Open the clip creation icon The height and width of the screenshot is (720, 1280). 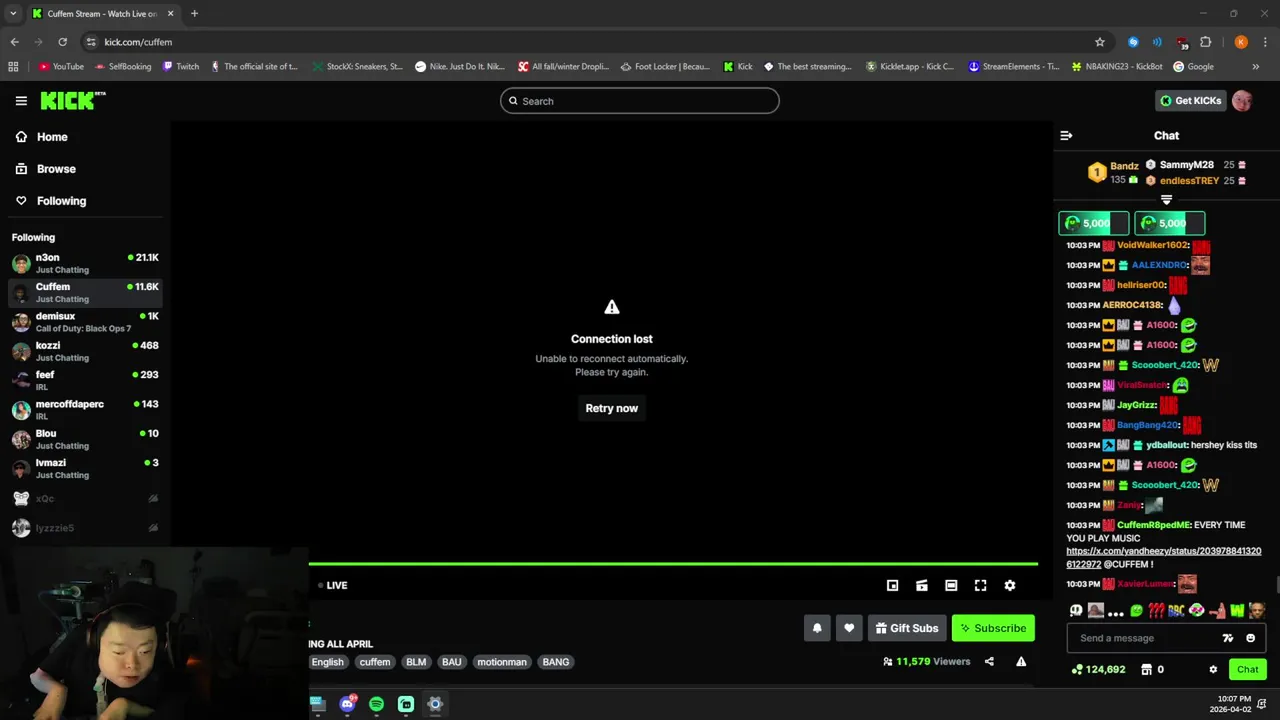pos(922,586)
